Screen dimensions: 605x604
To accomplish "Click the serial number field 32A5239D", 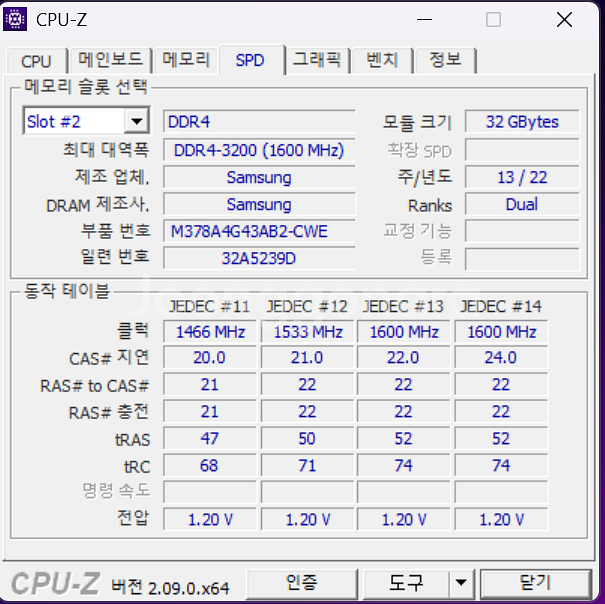I will [258, 257].
